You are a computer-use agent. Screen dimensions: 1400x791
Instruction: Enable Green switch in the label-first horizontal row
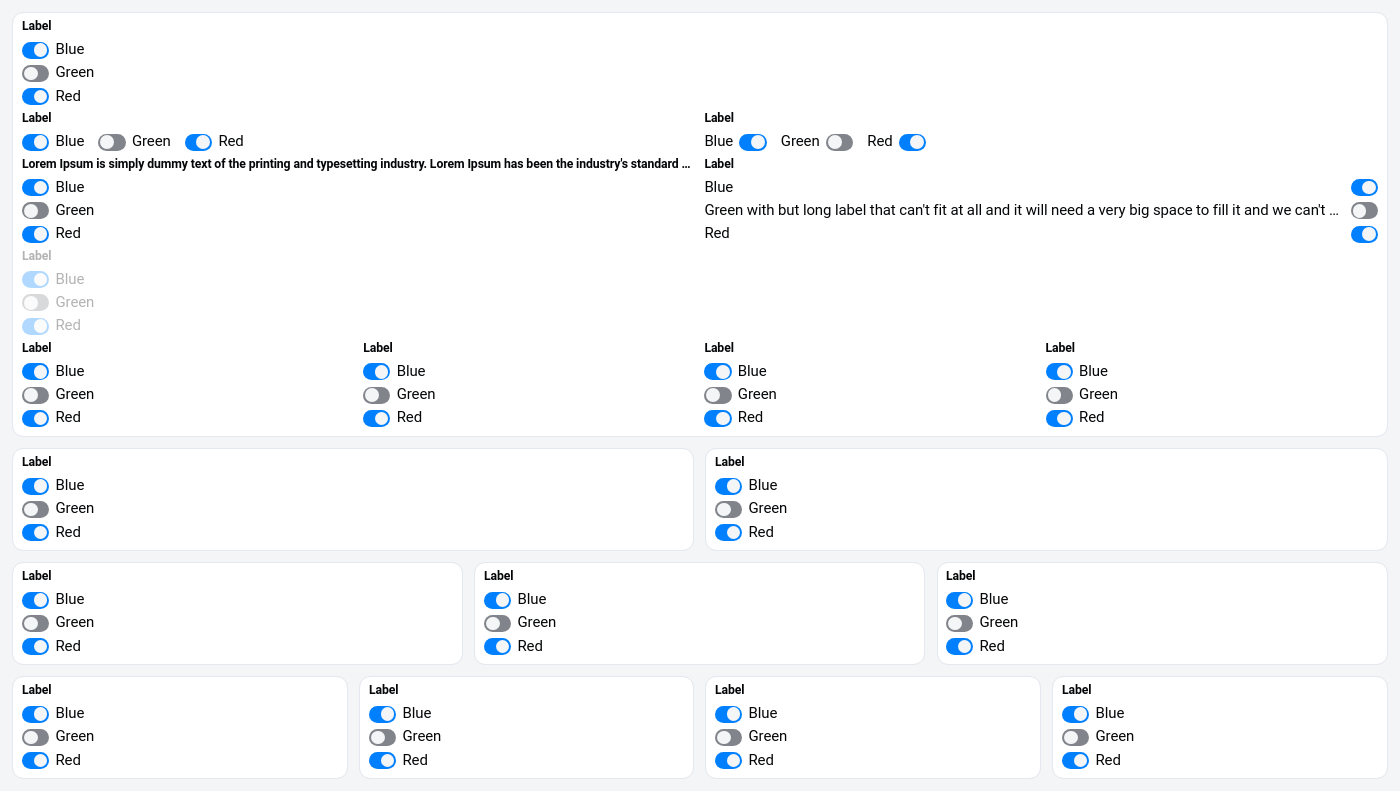pos(839,142)
